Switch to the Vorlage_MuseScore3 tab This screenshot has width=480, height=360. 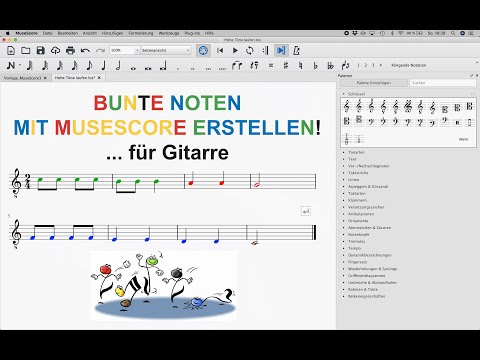[22, 78]
